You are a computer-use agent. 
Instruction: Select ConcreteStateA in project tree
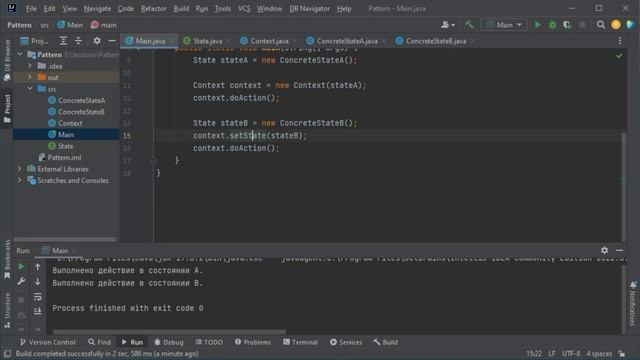point(77,100)
